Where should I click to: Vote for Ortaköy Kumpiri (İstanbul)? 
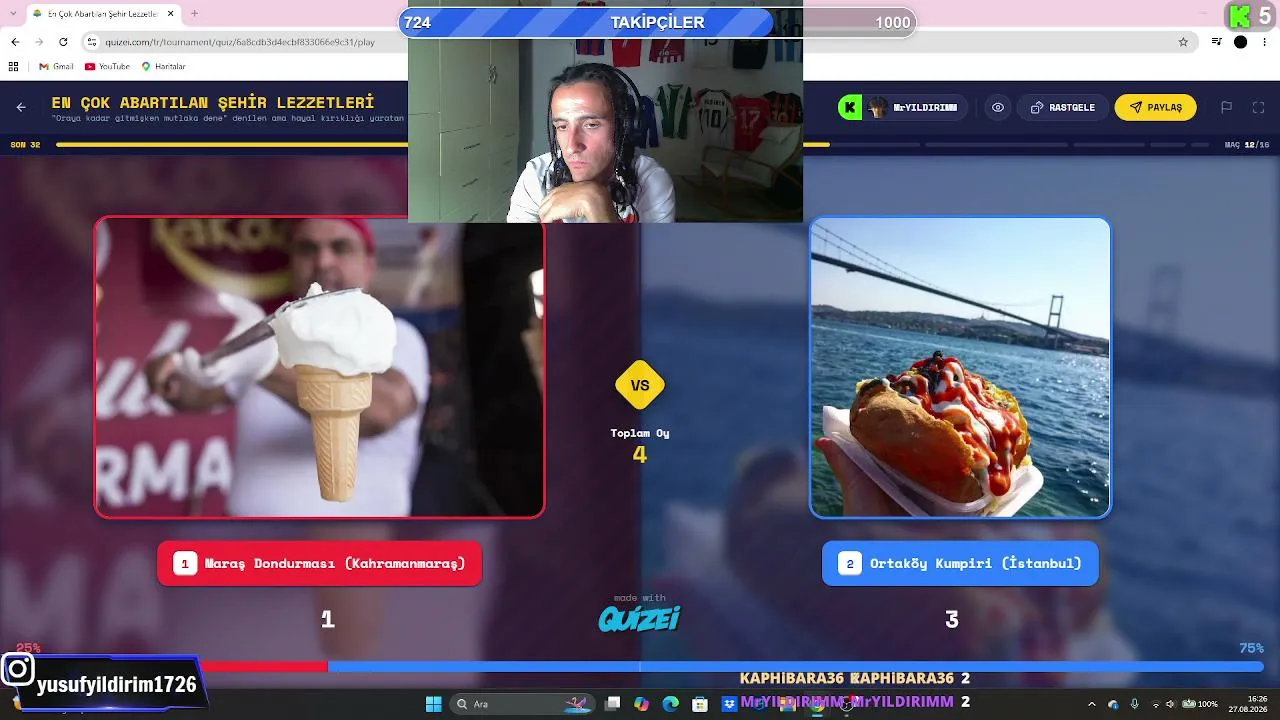pyautogui.click(x=960, y=563)
